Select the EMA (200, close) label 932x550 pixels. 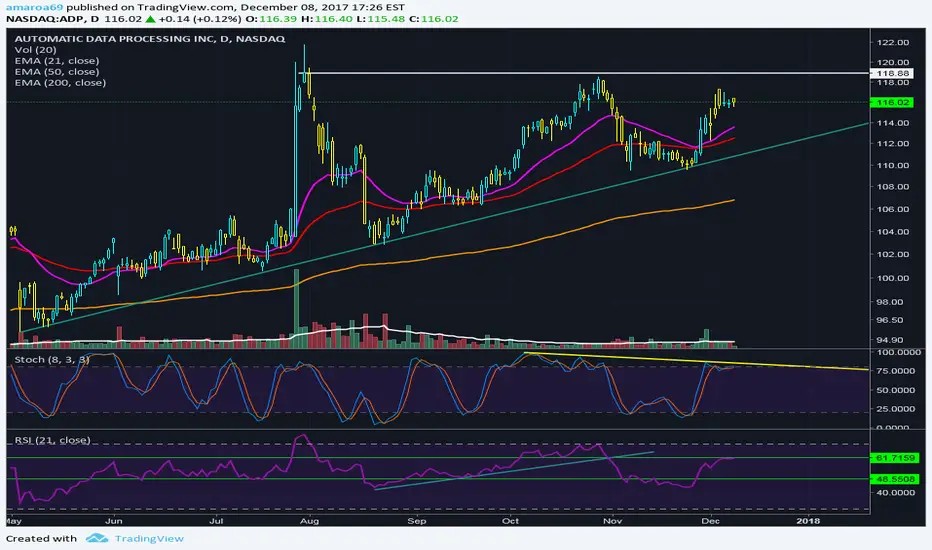(x=60, y=83)
